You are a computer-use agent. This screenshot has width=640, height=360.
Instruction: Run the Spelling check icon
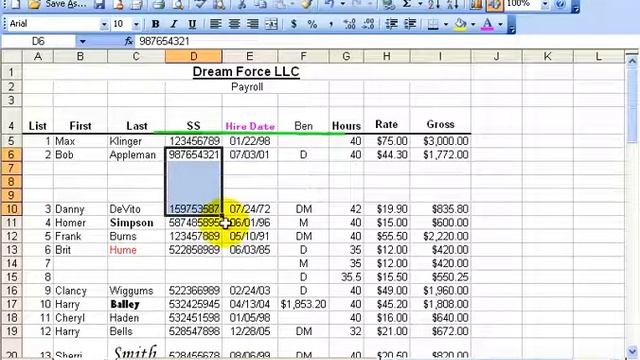200,4
